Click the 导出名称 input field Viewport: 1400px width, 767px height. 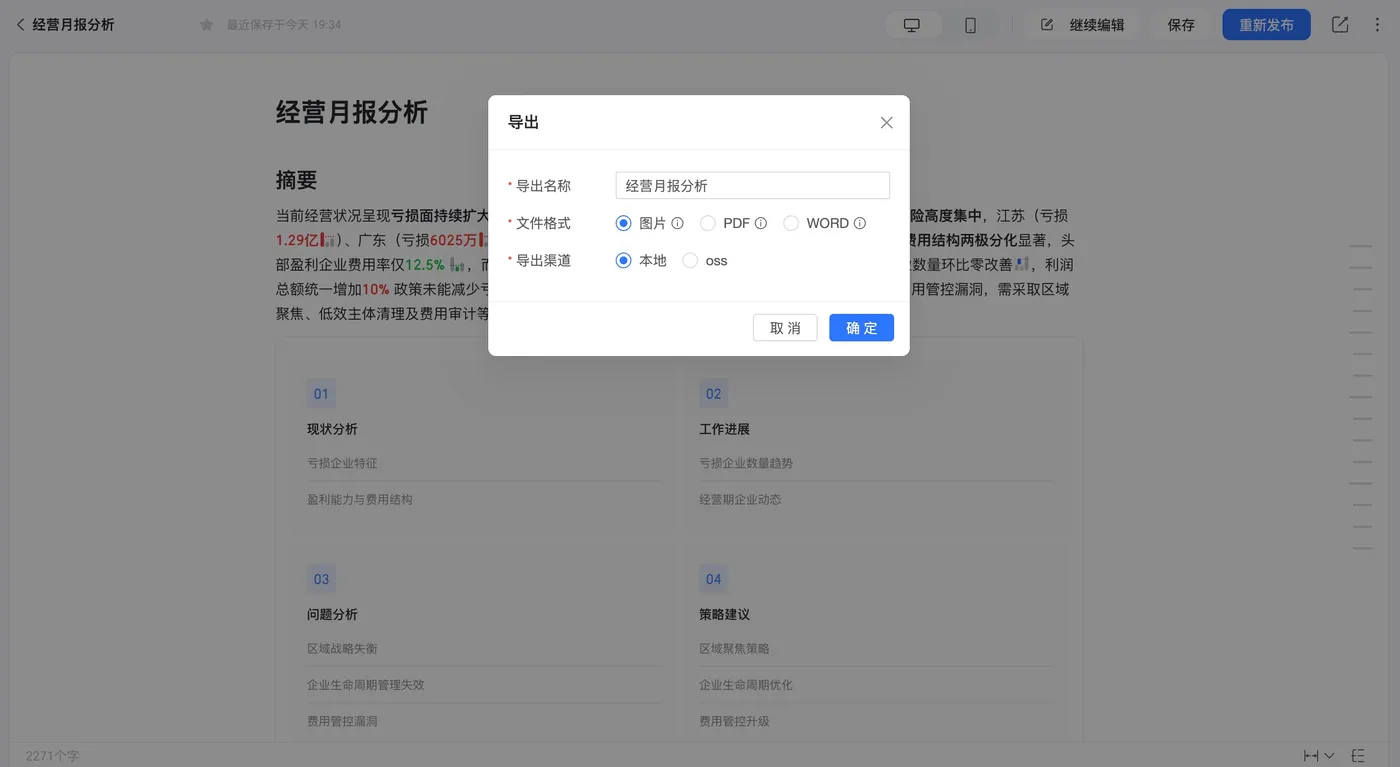(752, 186)
